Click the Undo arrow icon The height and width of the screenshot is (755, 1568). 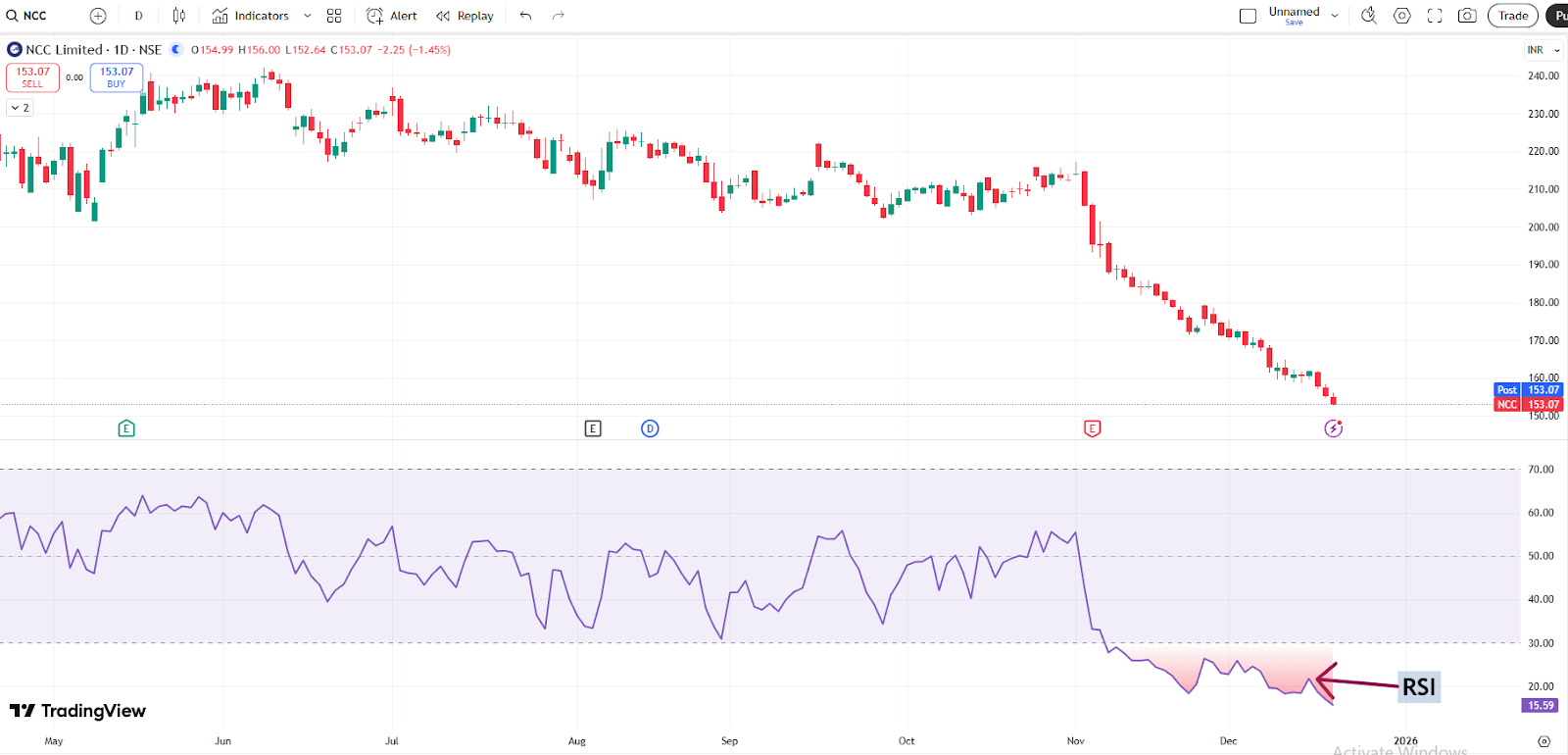pyautogui.click(x=526, y=16)
